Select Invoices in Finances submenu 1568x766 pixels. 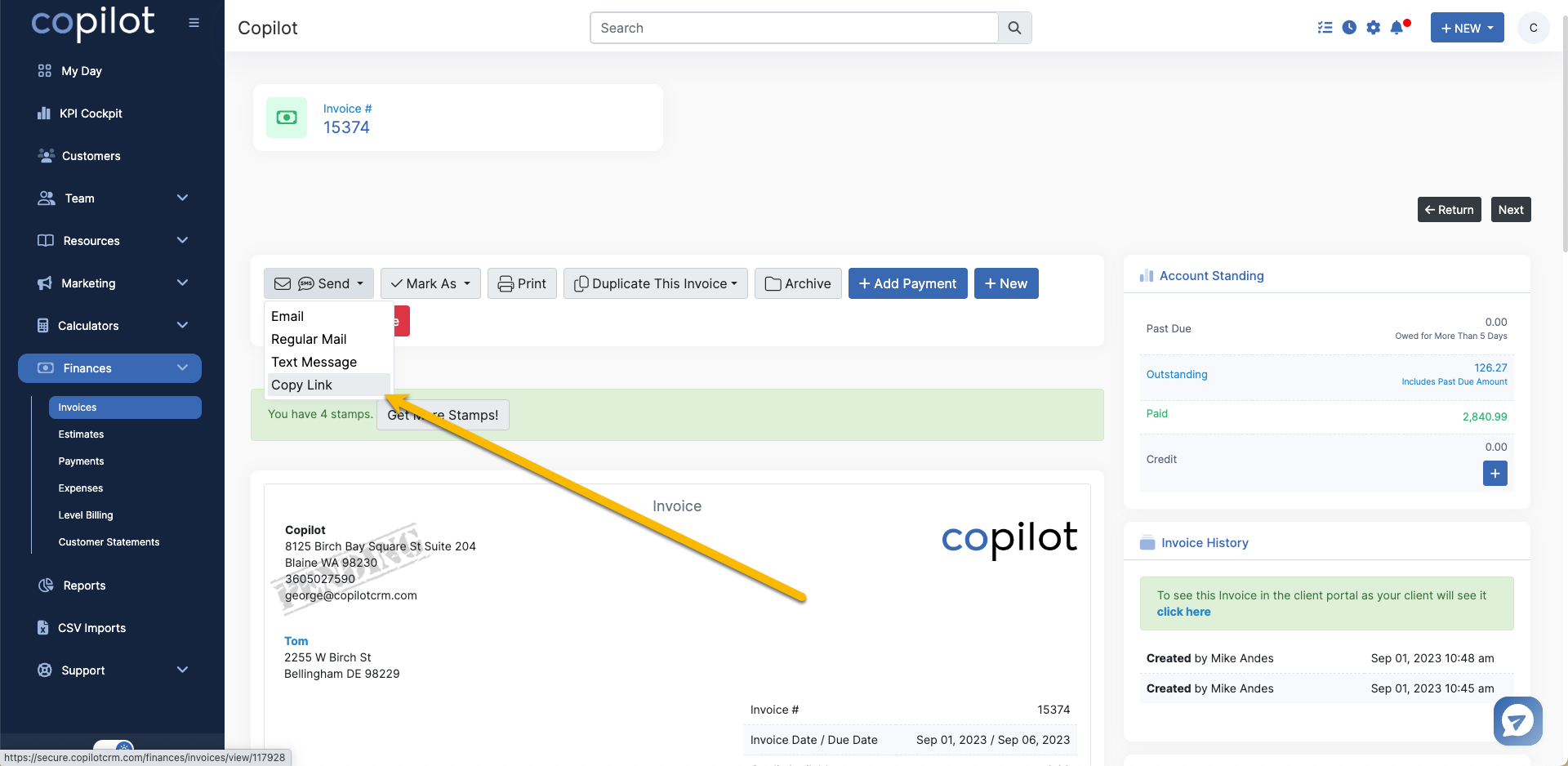point(125,407)
